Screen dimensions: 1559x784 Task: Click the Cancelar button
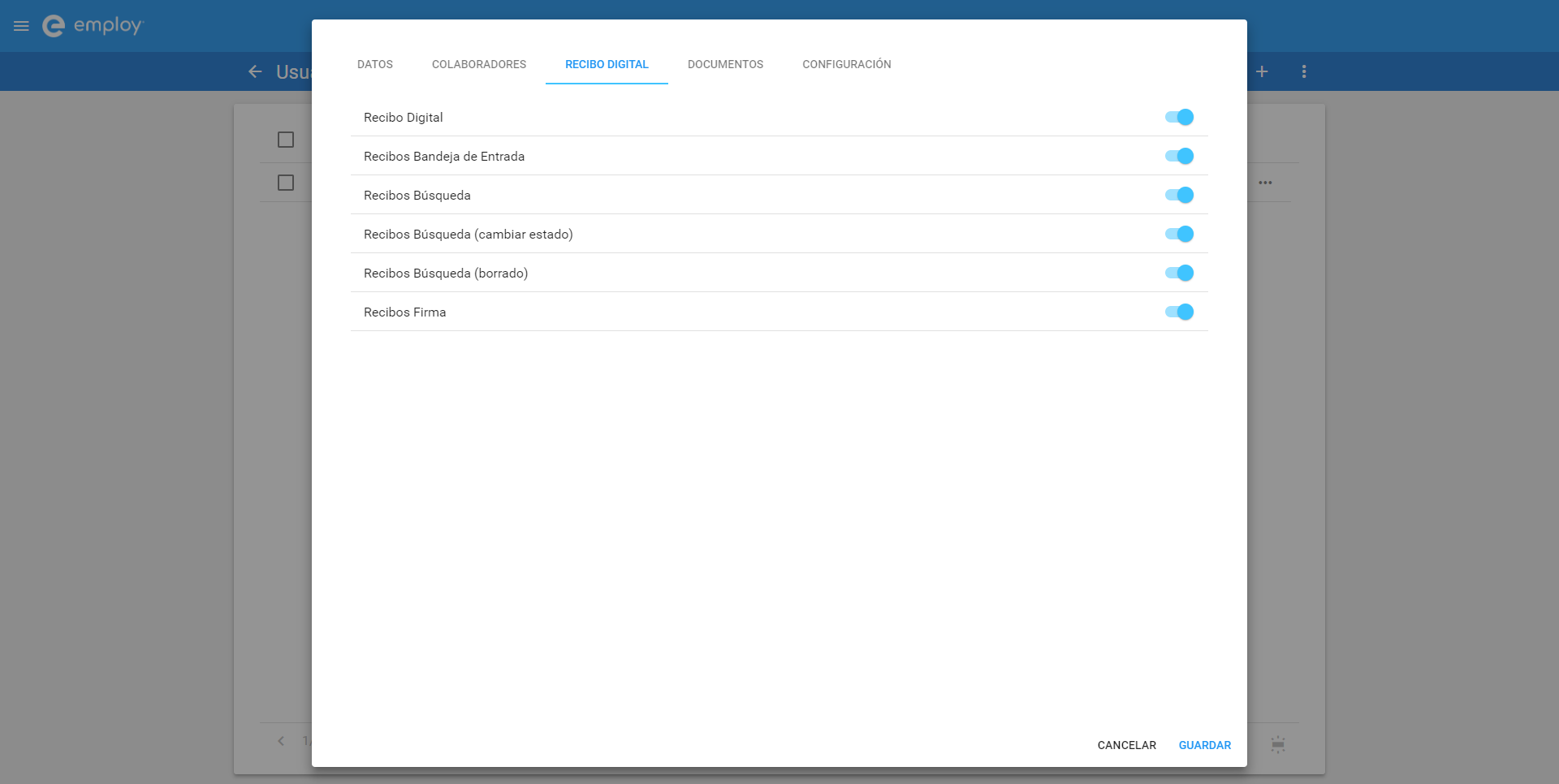tap(1127, 745)
